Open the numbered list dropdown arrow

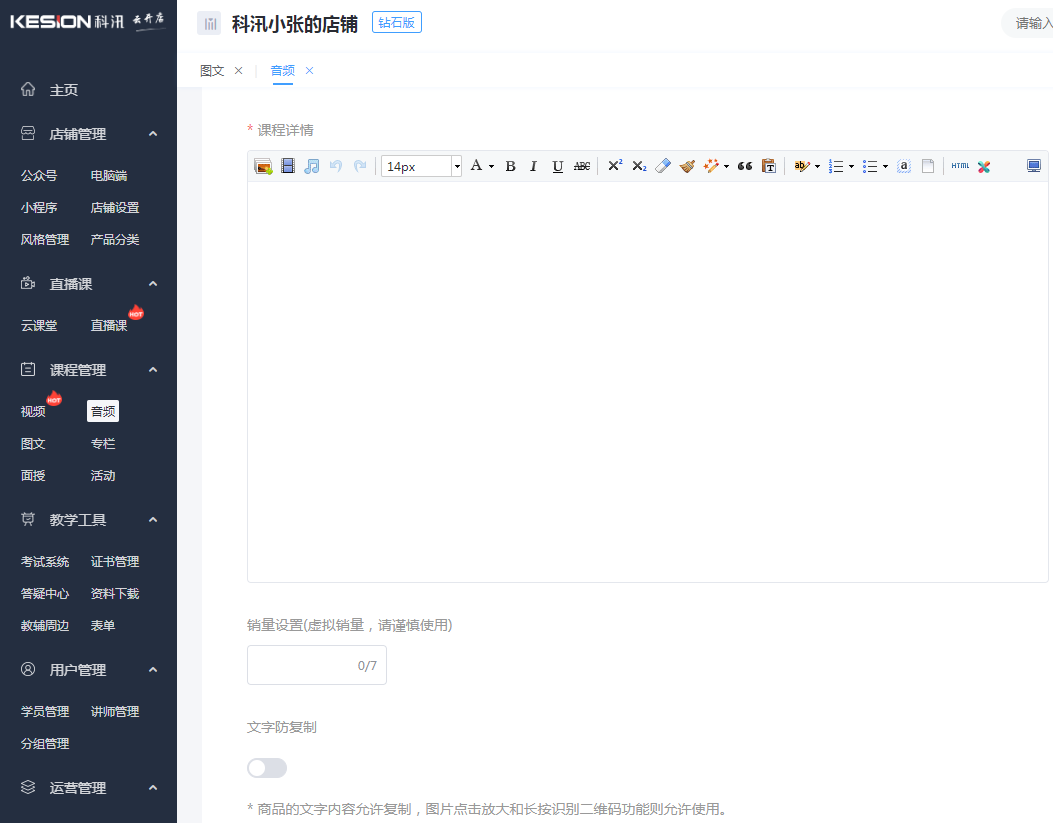(x=851, y=166)
